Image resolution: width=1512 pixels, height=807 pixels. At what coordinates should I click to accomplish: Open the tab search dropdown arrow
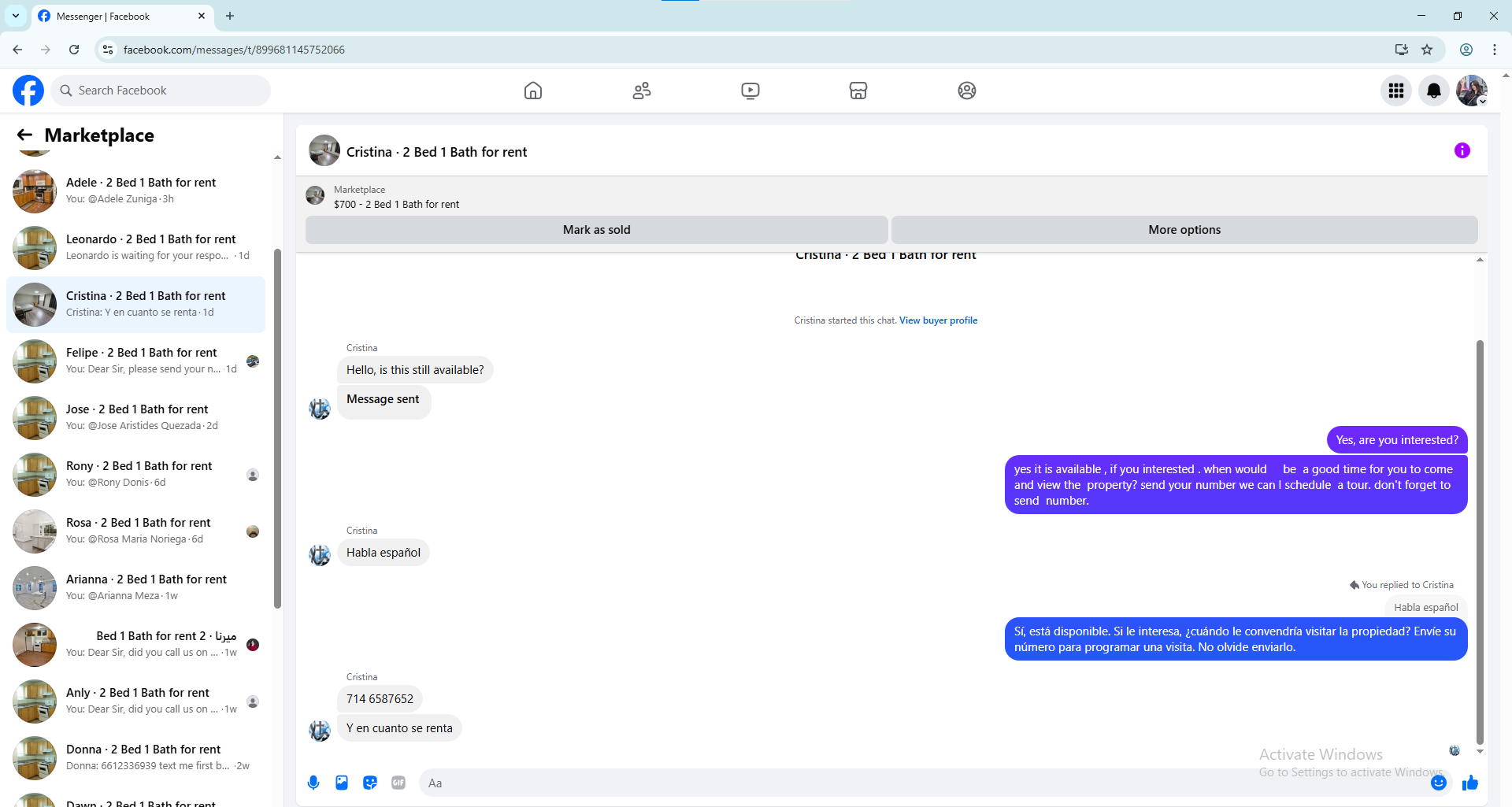[16, 16]
